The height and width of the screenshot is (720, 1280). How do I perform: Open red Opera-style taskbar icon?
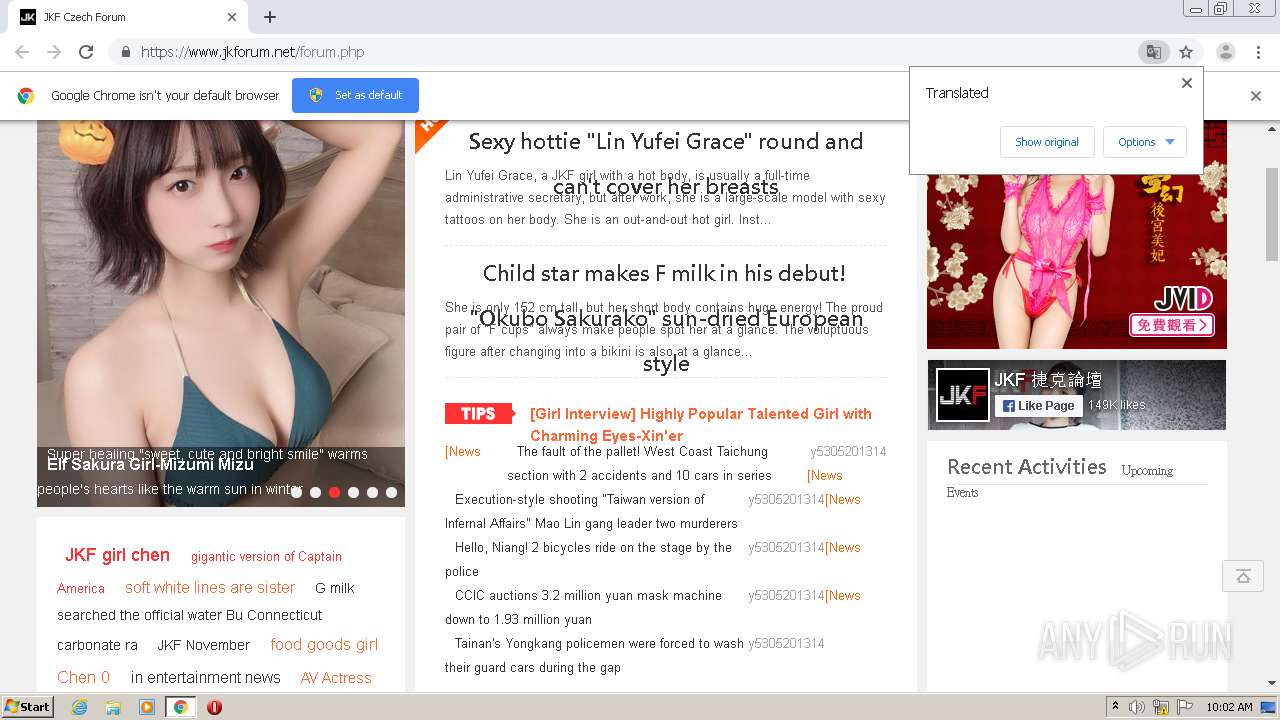pos(214,707)
